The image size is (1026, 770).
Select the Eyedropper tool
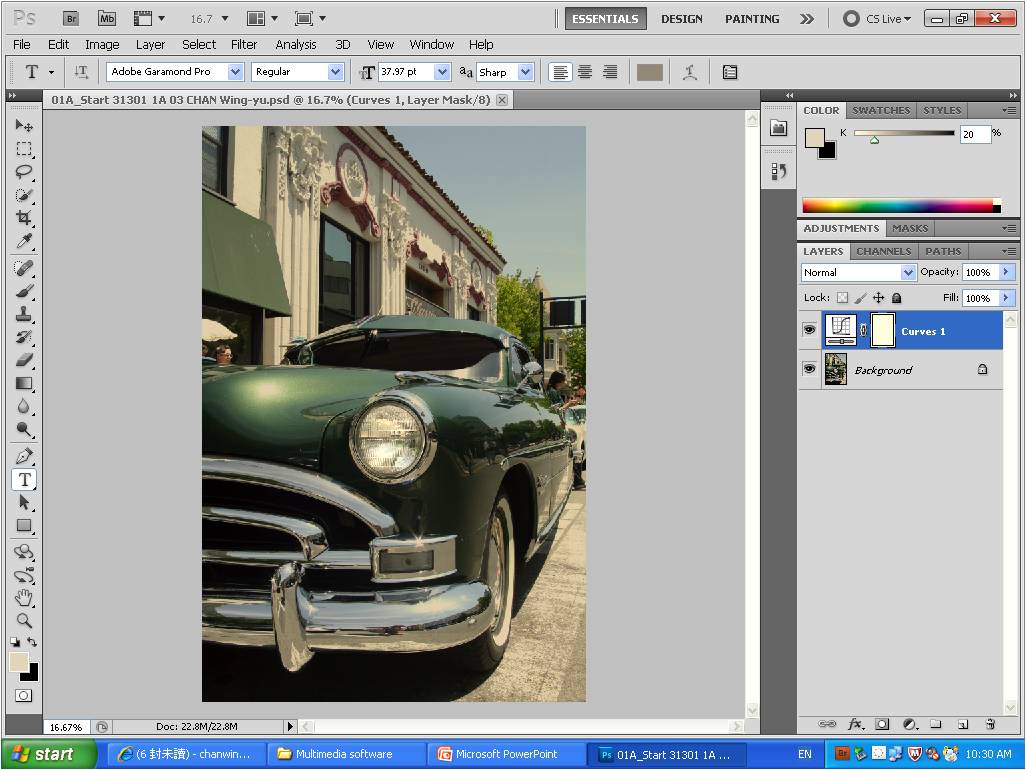click(24, 242)
